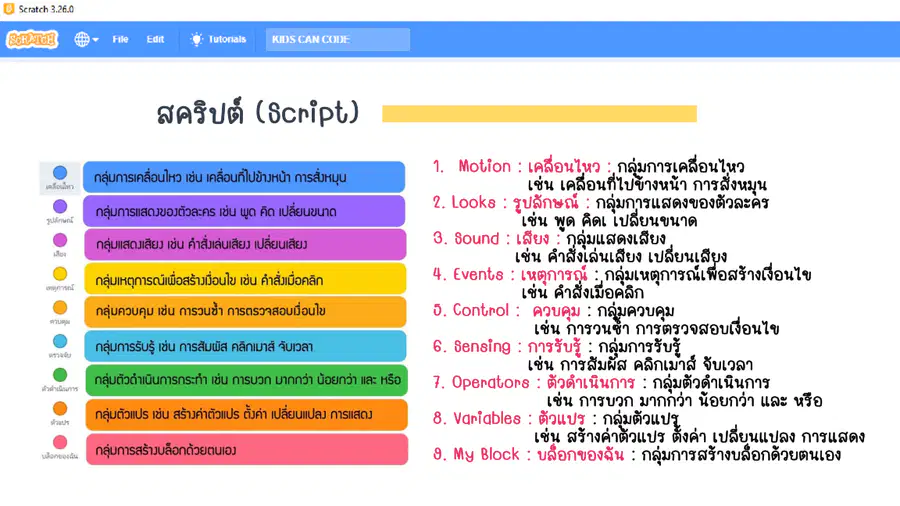Select the orange Control category circle
Viewport: 900px width, 506px height.
point(60,308)
